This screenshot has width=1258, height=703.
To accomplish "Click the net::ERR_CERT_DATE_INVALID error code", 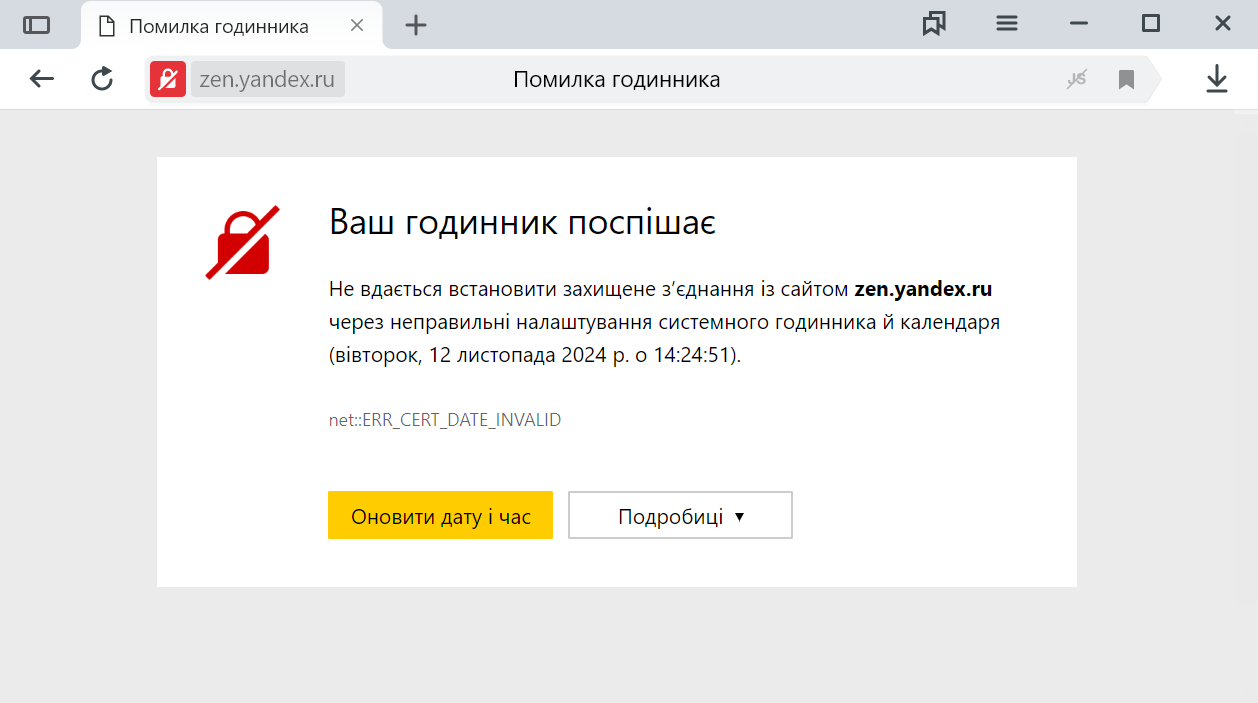I will [x=445, y=420].
